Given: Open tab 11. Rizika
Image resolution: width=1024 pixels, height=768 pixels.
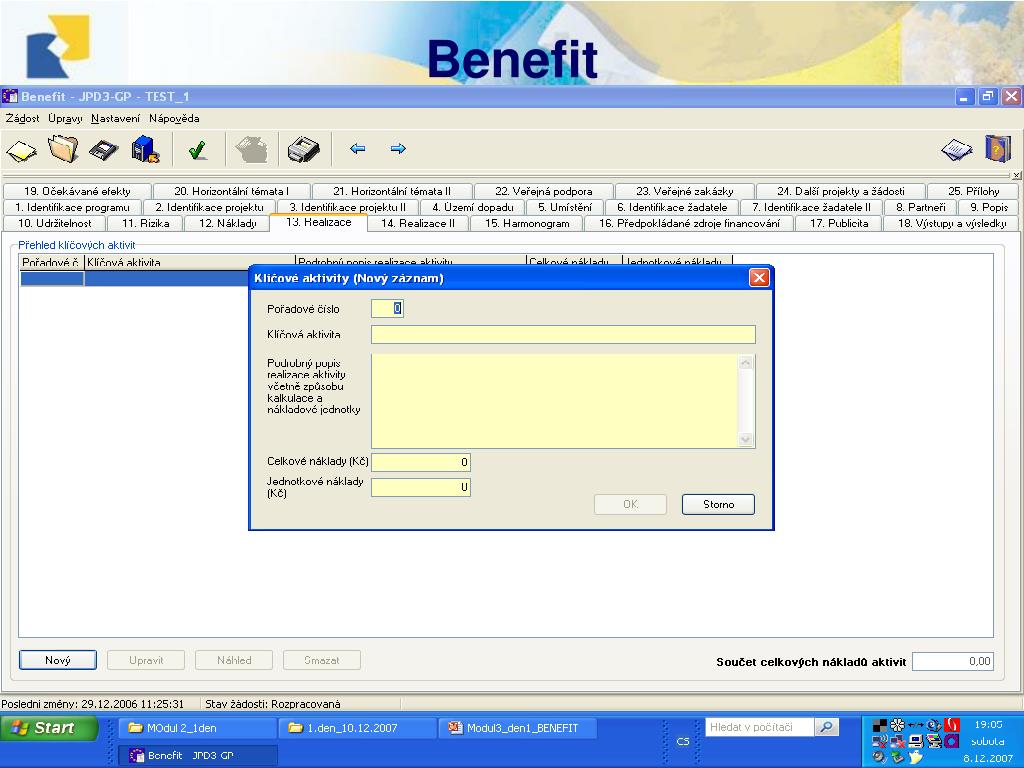Looking at the screenshot, I should click(x=146, y=223).
